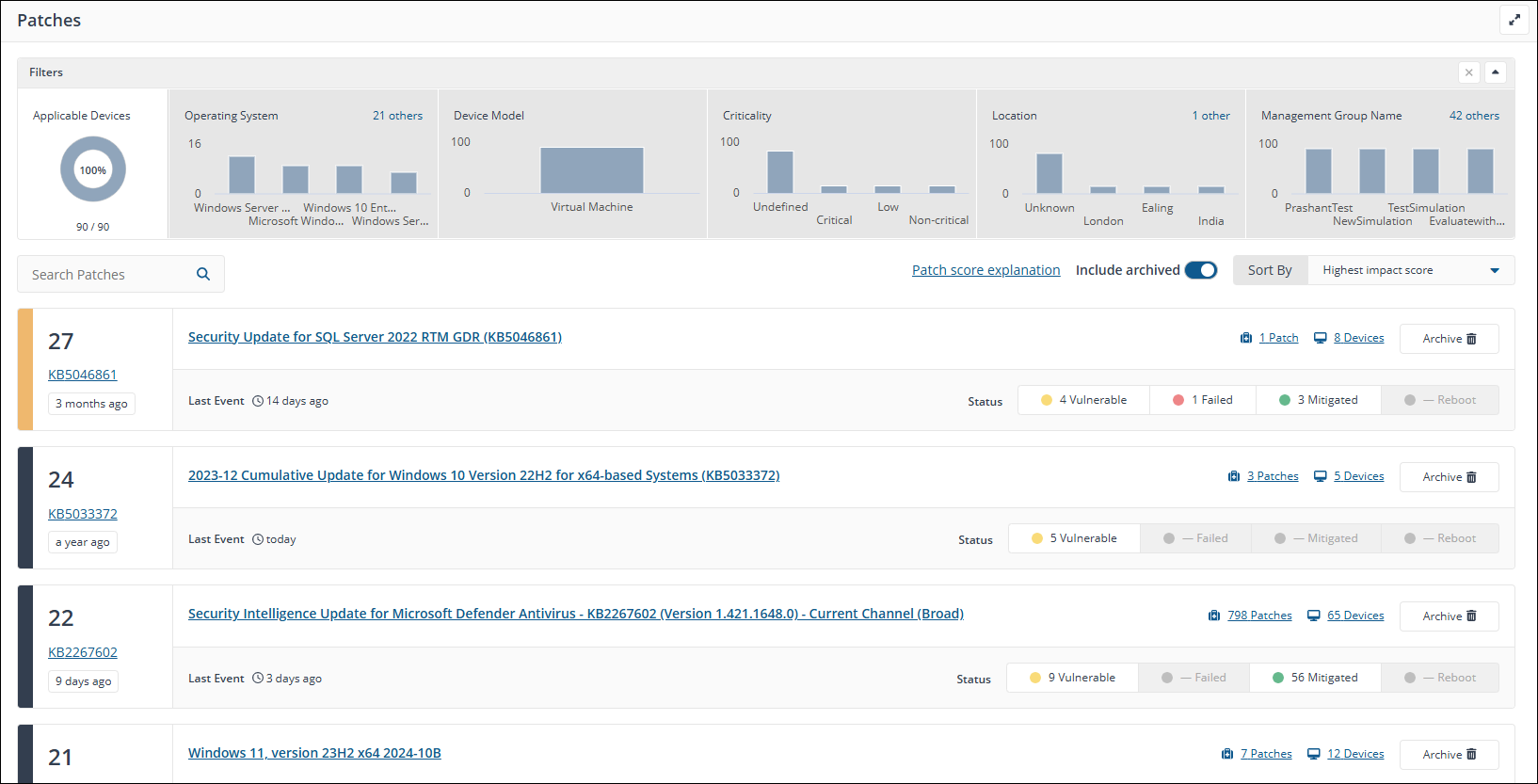Click the Applicable Devices donut chart
This screenshot has height=784, width=1538.
pyautogui.click(x=93, y=169)
